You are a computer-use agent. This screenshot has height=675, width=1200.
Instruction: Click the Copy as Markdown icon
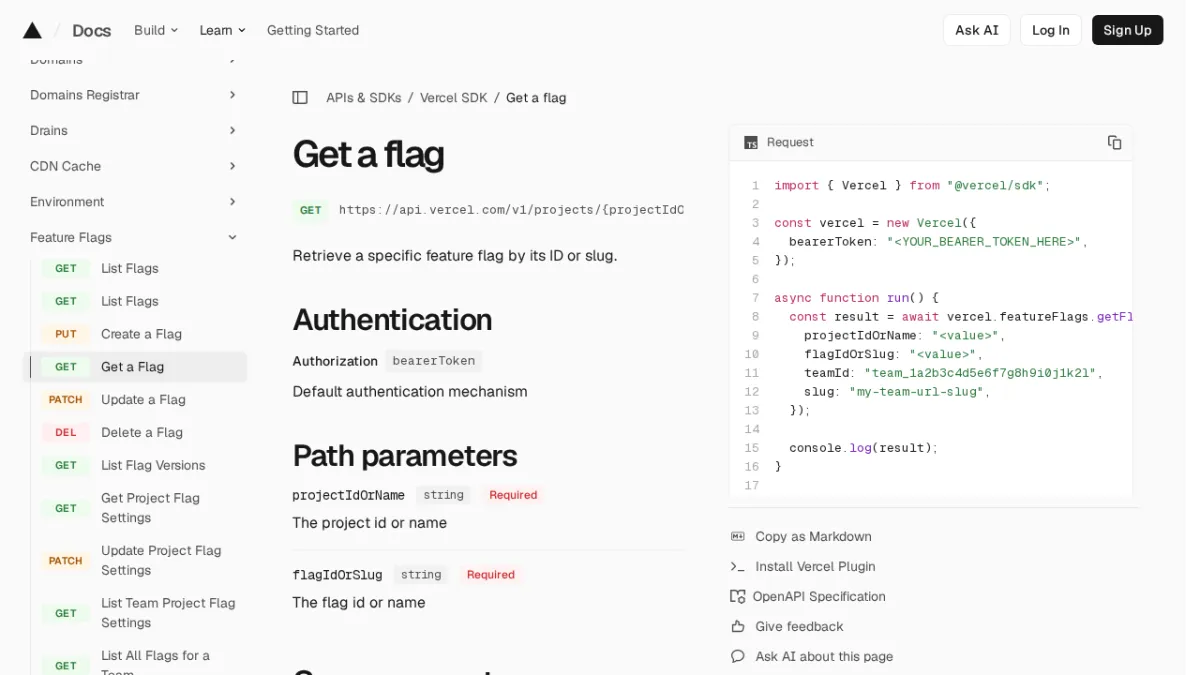point(738,536)
